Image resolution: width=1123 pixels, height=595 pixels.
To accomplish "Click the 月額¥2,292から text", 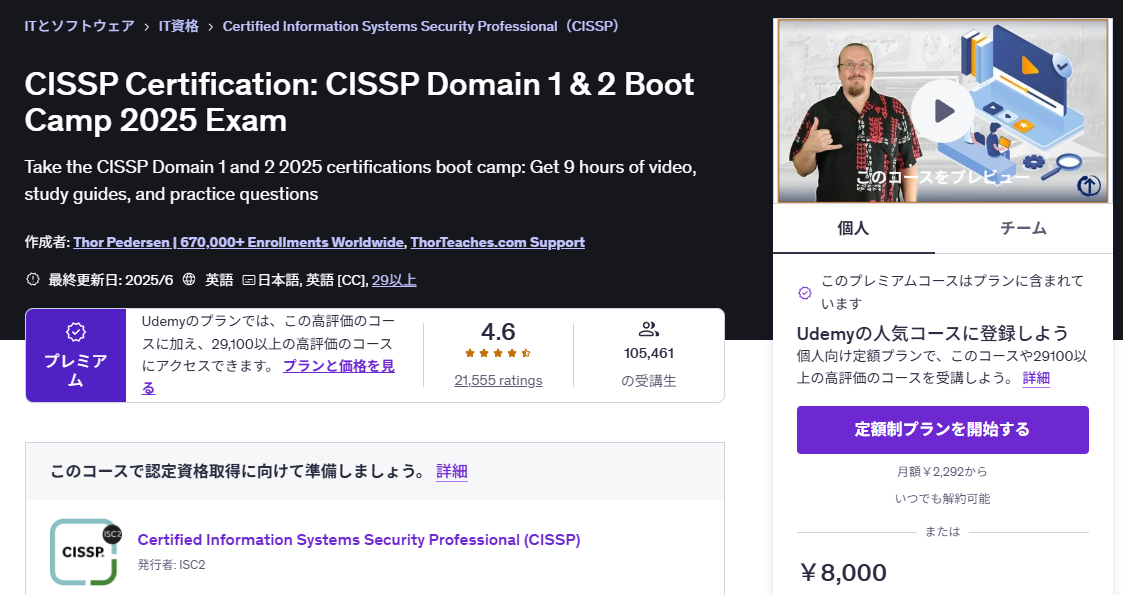I will click(943, 472).
